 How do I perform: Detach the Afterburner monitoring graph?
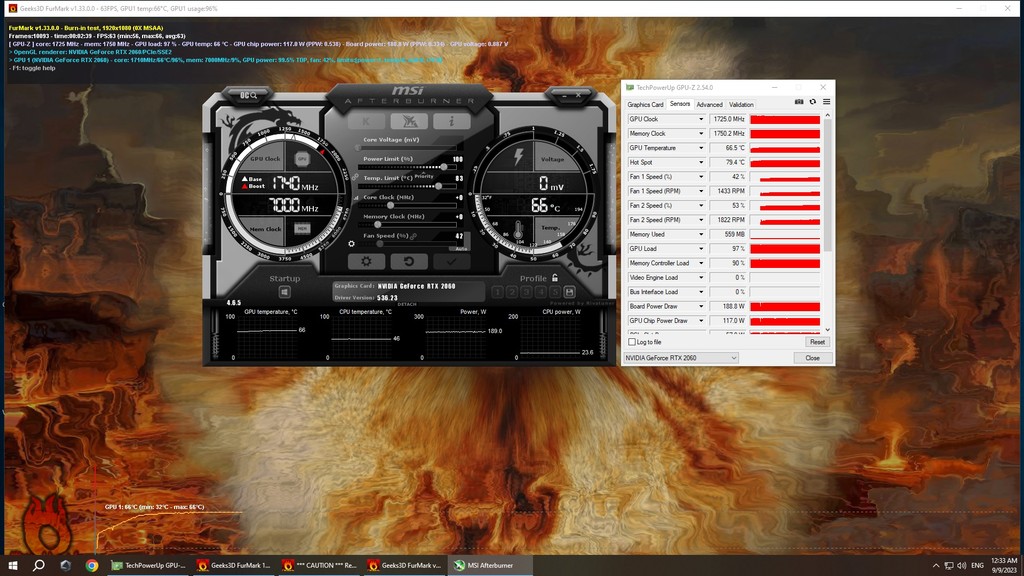[x=407, y=304]
